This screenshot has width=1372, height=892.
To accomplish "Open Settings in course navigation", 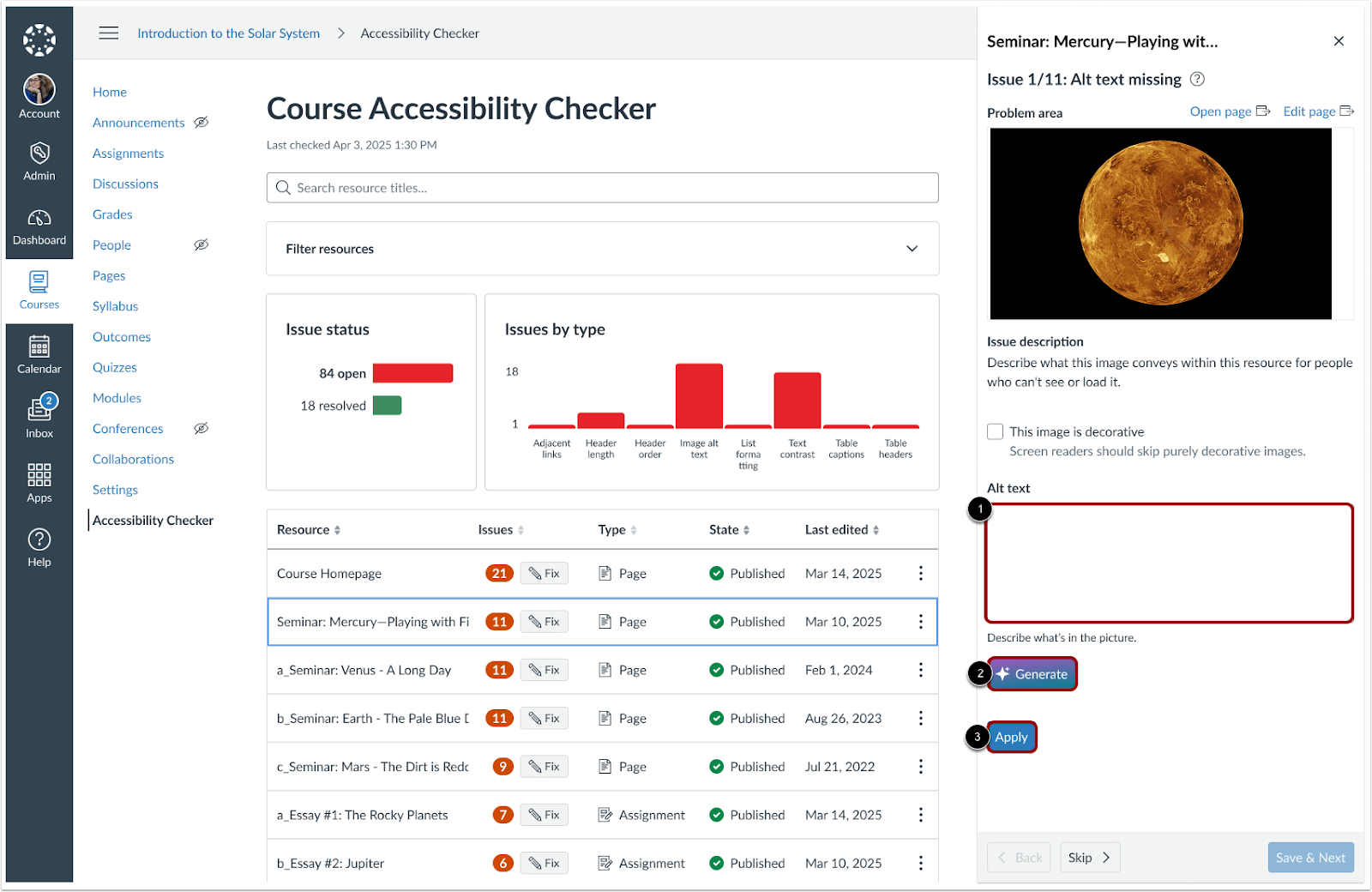I will pos(116,490).
